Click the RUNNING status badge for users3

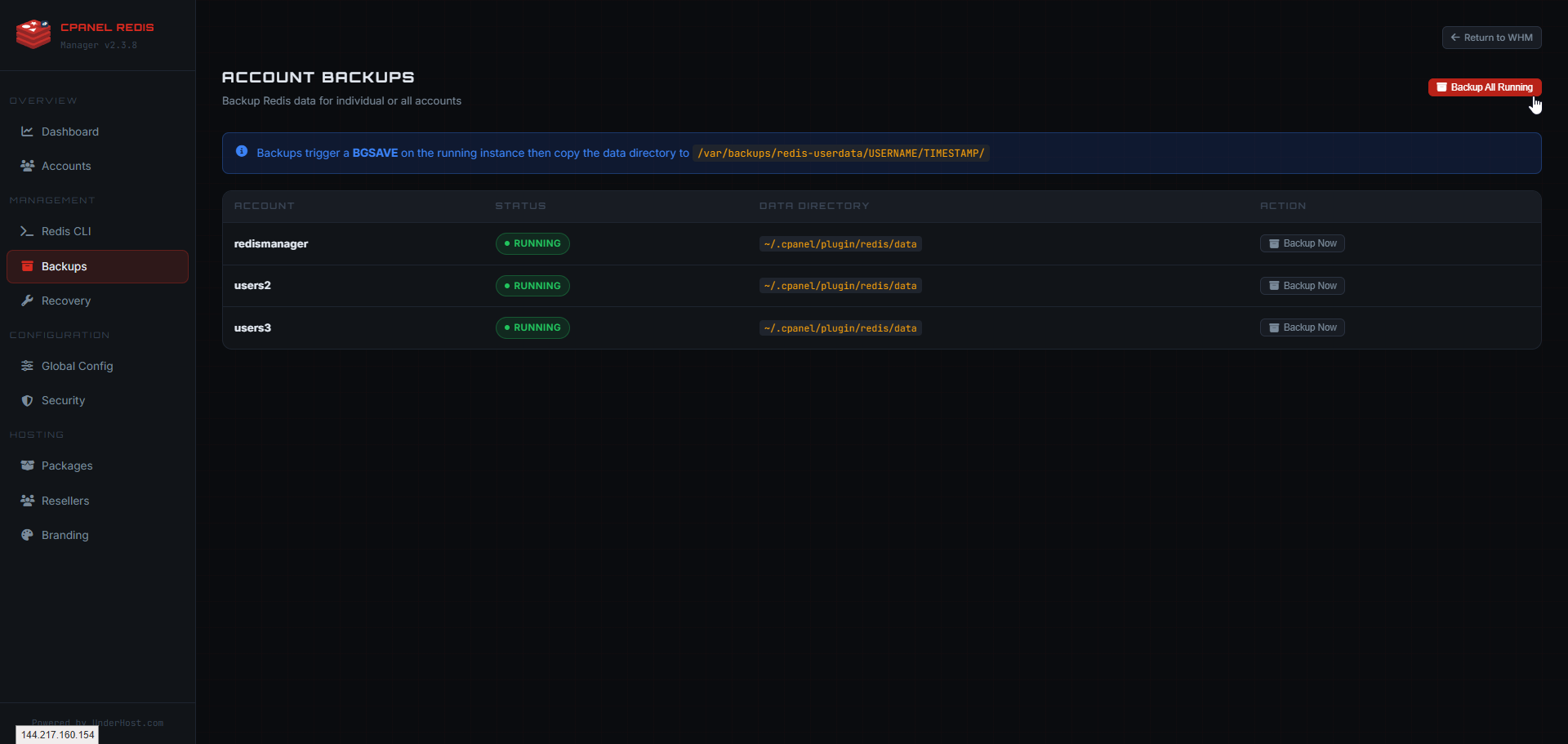coord(532,327)
